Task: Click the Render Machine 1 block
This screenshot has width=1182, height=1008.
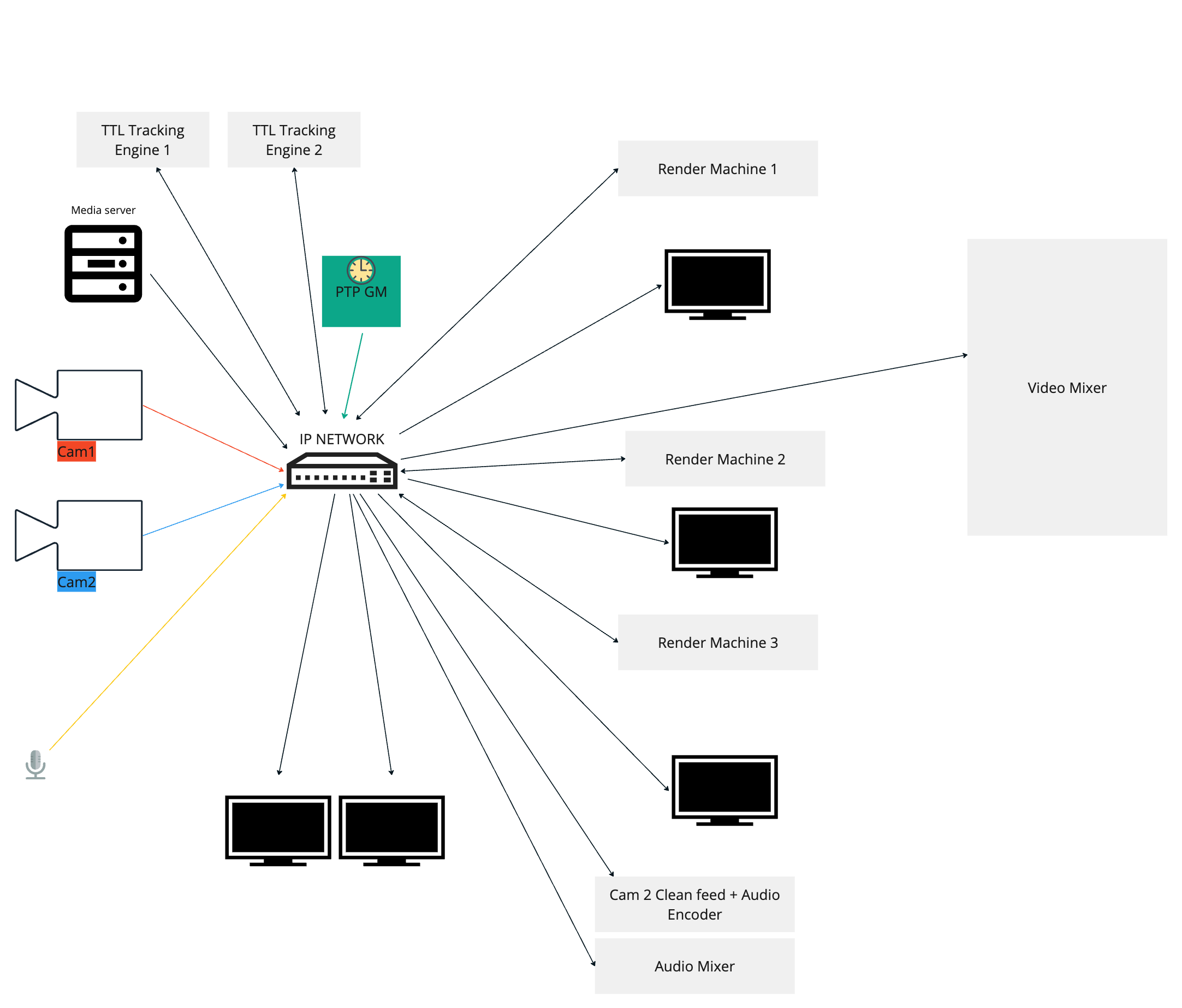Action: coord(717,169)
